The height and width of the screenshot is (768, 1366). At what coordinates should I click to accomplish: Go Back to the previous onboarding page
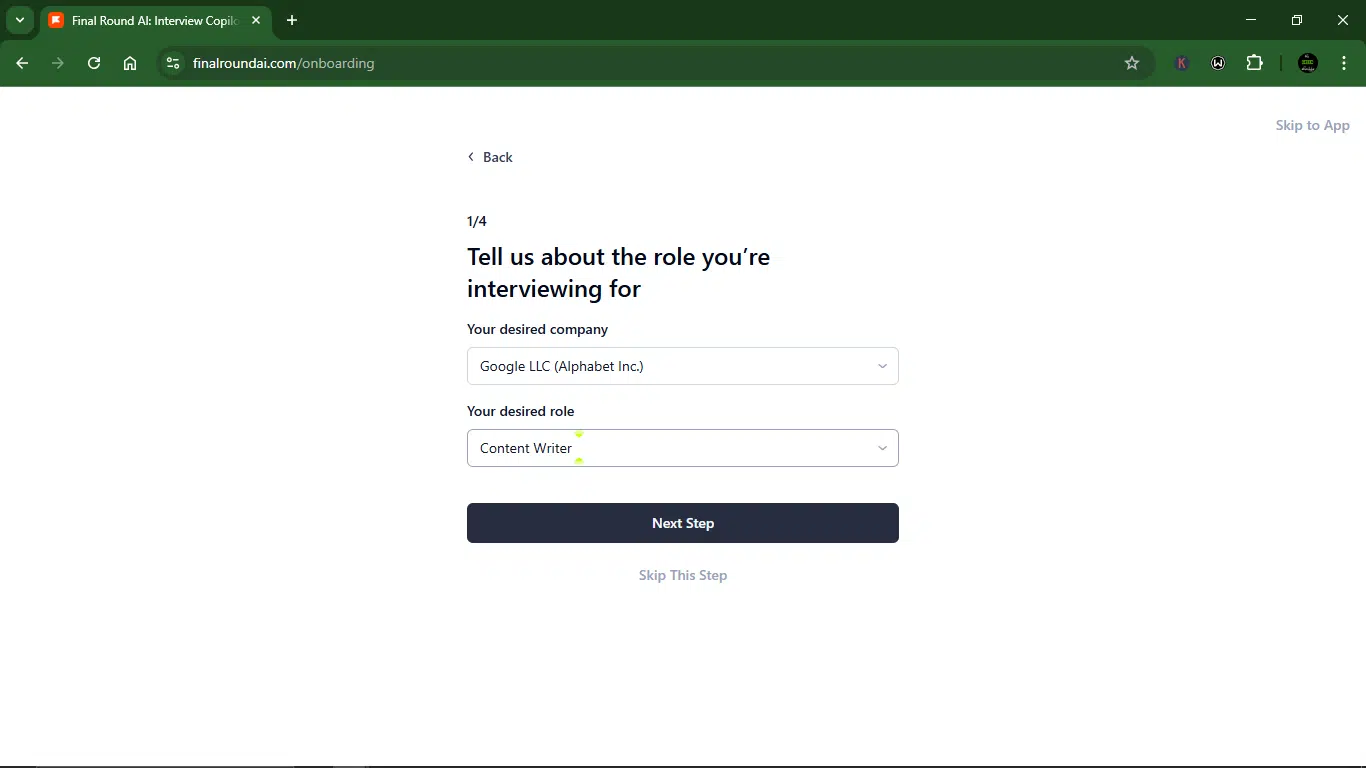[490, 157]
